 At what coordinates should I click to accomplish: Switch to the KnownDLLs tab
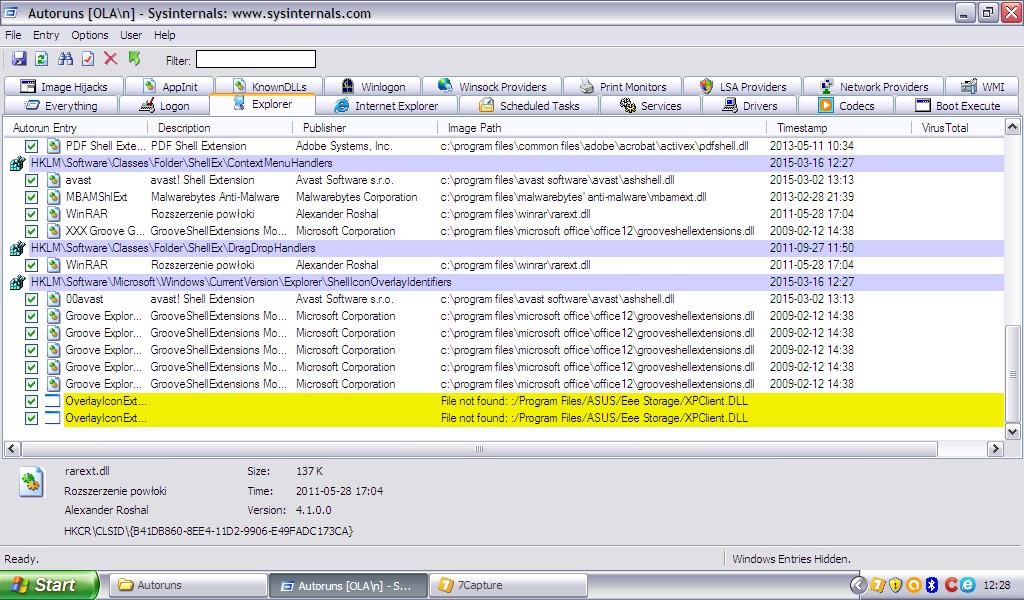pos(269,86)
